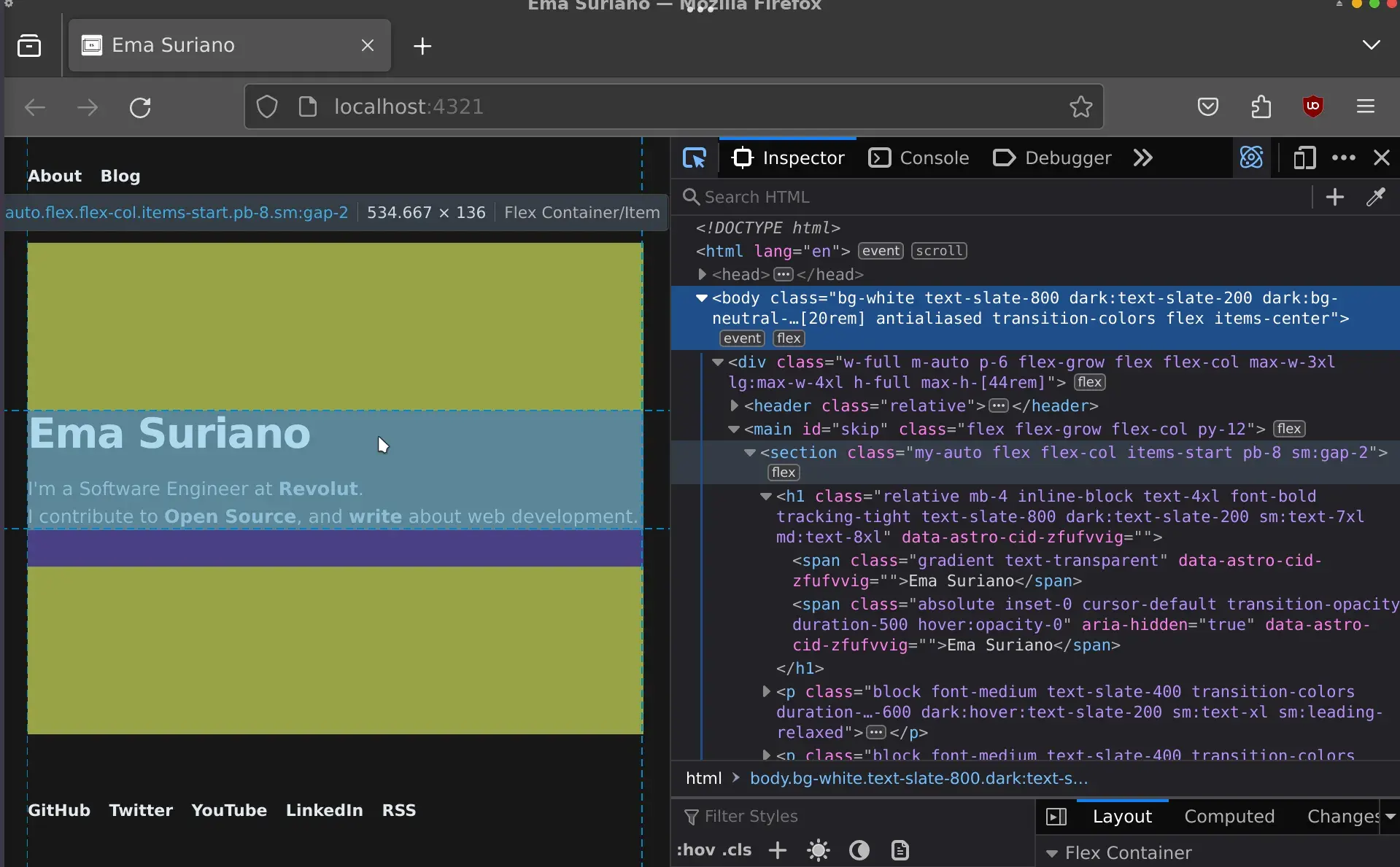Image resolution: width=1400 pixels, height=867 pixels.
Task: Open the Layout sidebar tab
Action: coord(1122,817)
